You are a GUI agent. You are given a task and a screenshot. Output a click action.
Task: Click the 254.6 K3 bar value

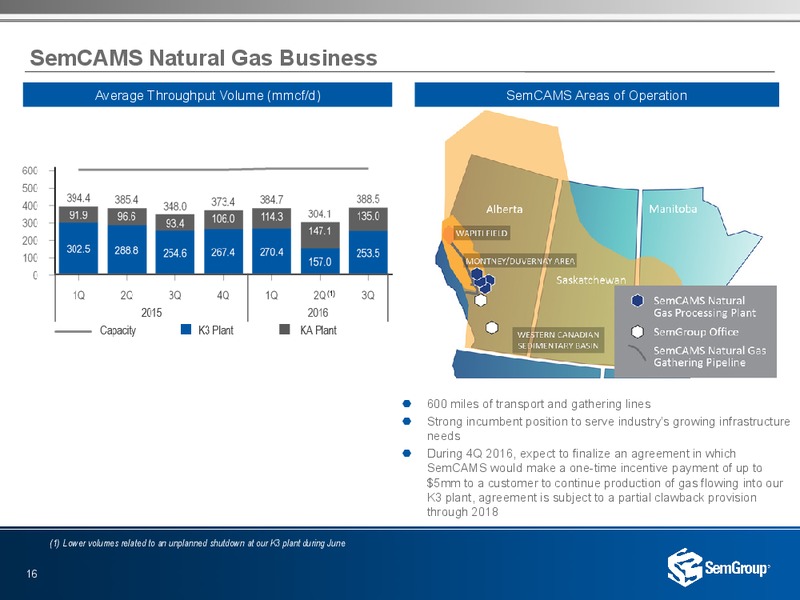pyautogui.click(x=175, y=253)
